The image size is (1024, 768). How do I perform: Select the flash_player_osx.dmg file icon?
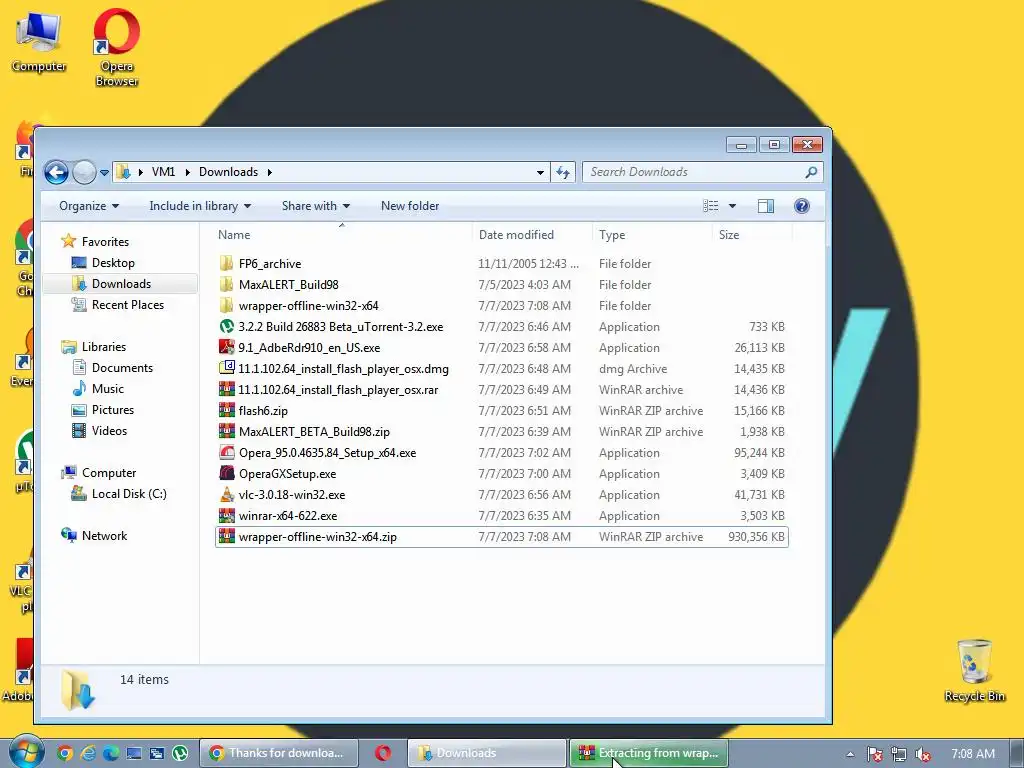click(x=227, y=368)
